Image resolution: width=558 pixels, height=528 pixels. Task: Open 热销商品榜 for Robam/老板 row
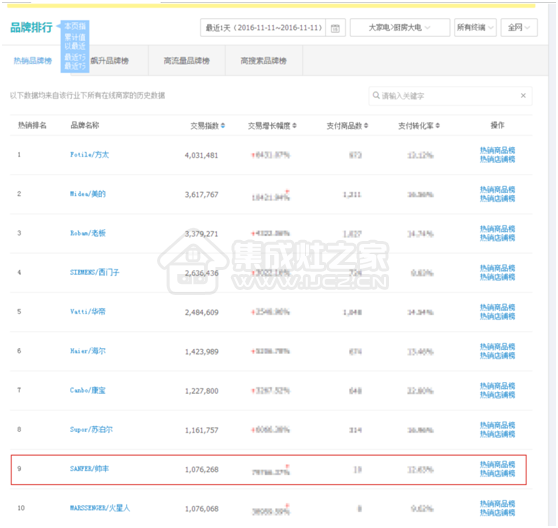click(x=497, y=228)
